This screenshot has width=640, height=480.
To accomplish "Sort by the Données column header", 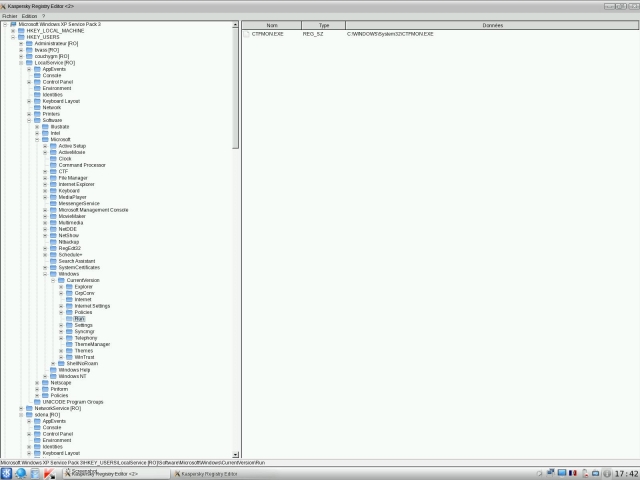I will [x=492, y=25].
